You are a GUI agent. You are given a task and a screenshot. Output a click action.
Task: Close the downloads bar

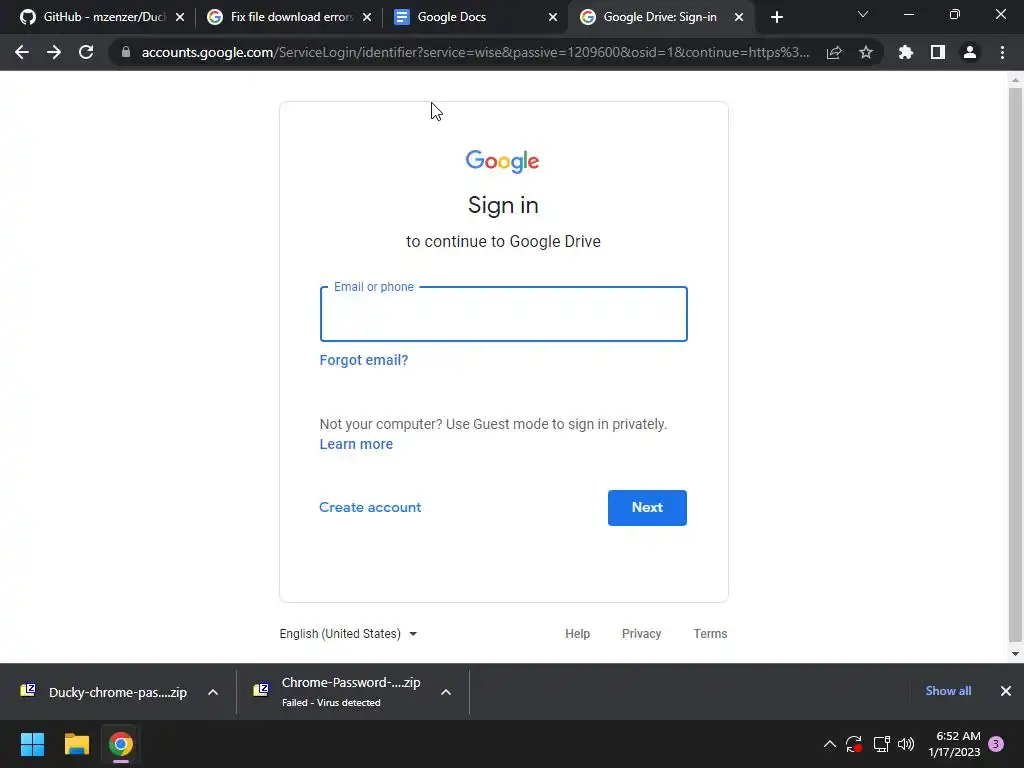tap(1006, 691)
